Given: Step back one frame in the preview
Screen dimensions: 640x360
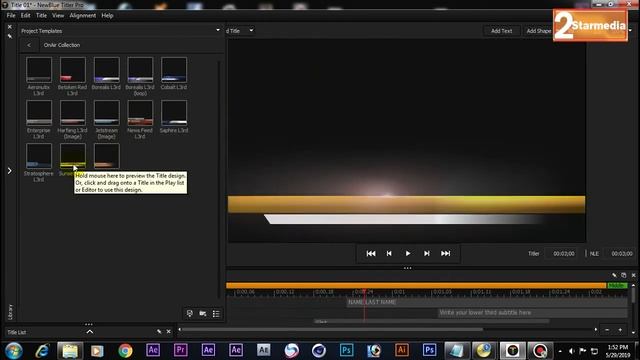Looking at the screenshot, I should (389, 253).
